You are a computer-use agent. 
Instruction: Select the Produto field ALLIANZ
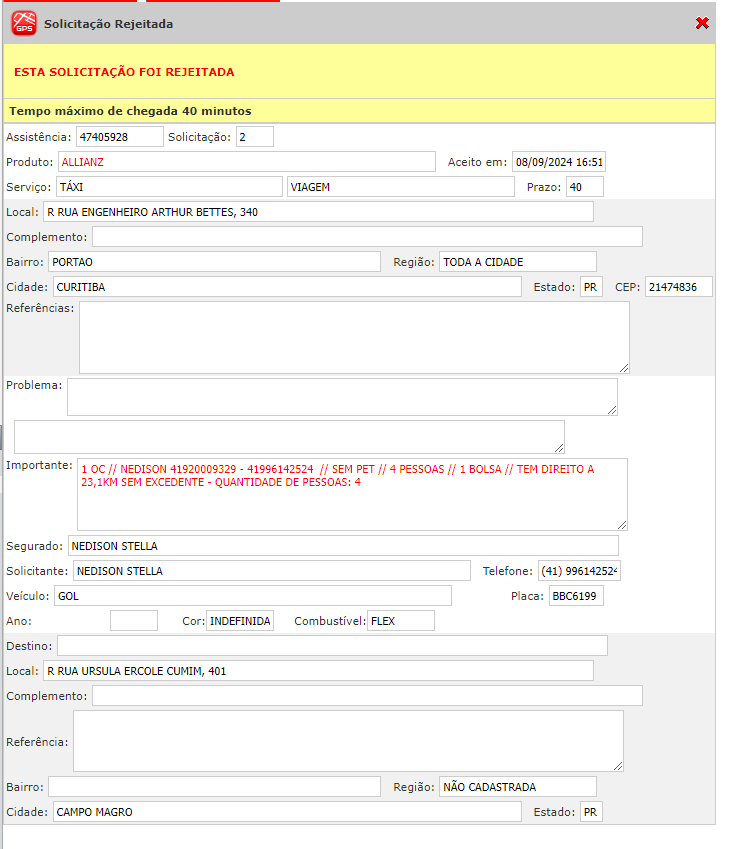247,162
